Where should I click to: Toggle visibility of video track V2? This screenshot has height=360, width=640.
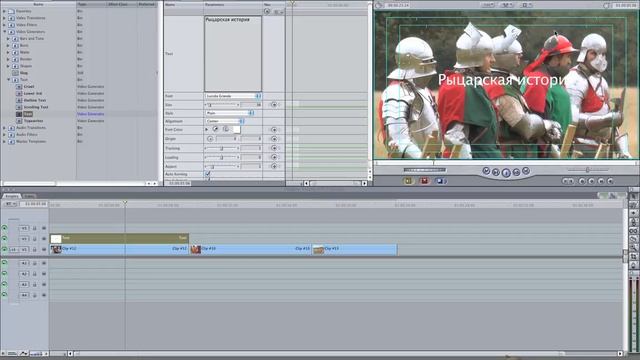coord(4,239)
